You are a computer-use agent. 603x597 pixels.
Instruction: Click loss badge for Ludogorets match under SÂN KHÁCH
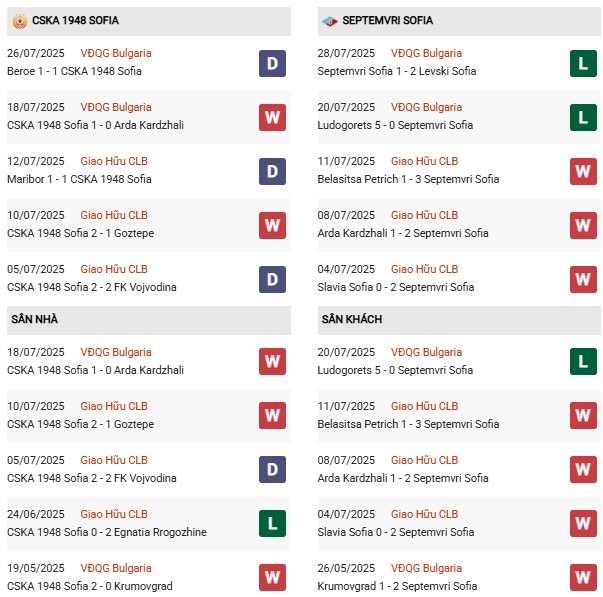584,361
